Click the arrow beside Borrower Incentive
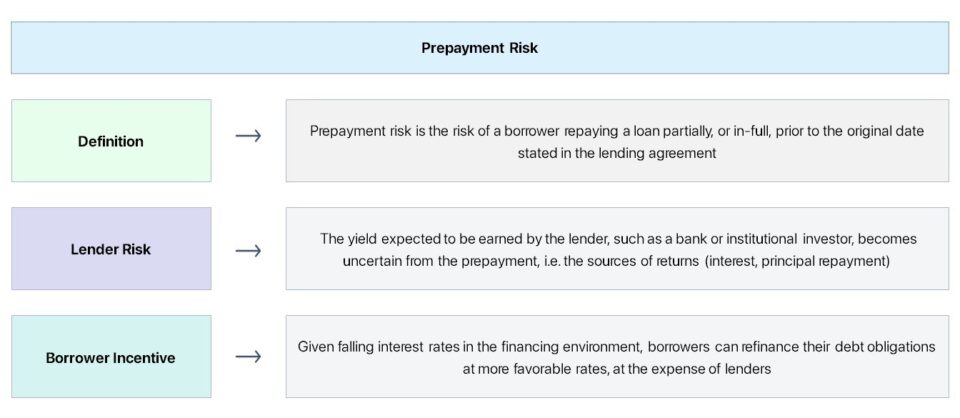 pos(248,357)
